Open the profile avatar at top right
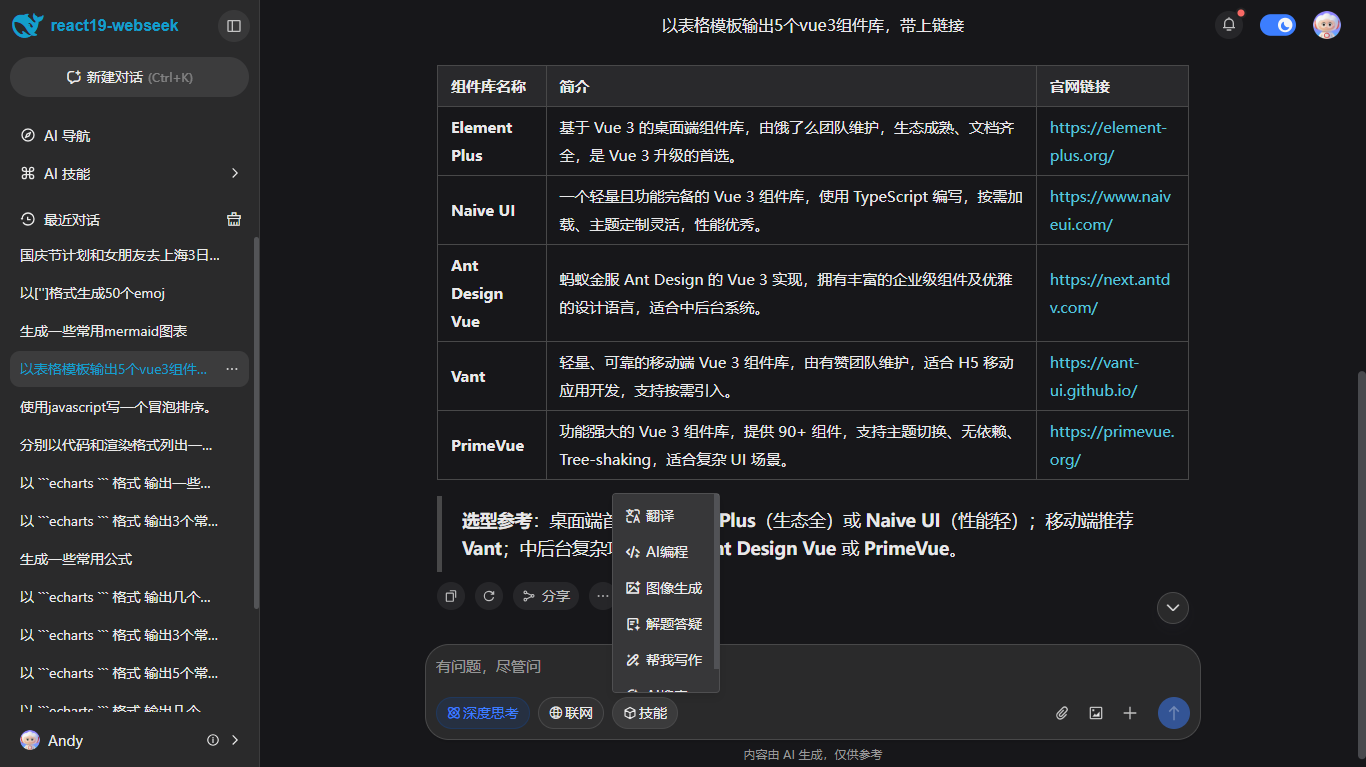This screenshot has width=1366, height=767. (x=1327, y=25)
